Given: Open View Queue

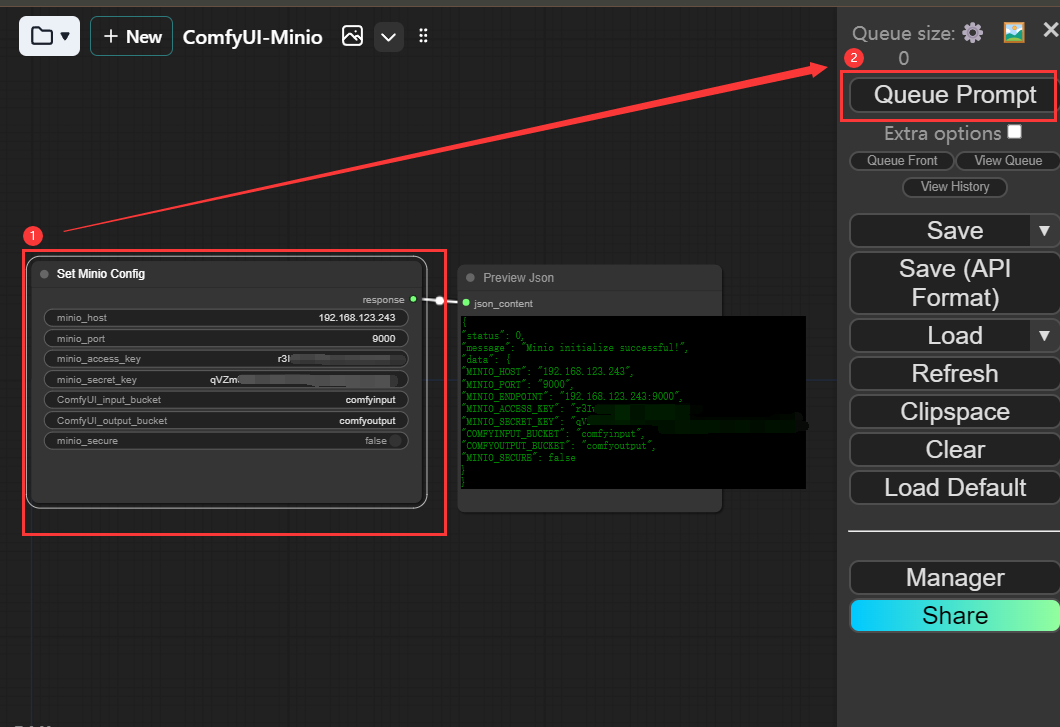Looking at the screenshot, I should [1008, 160].
